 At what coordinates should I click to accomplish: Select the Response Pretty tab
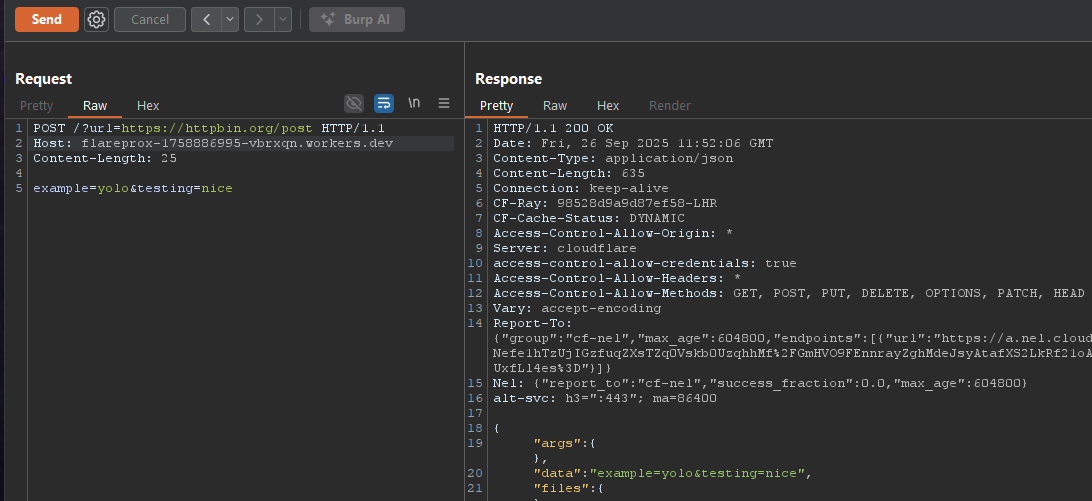[x=496, y=105]
